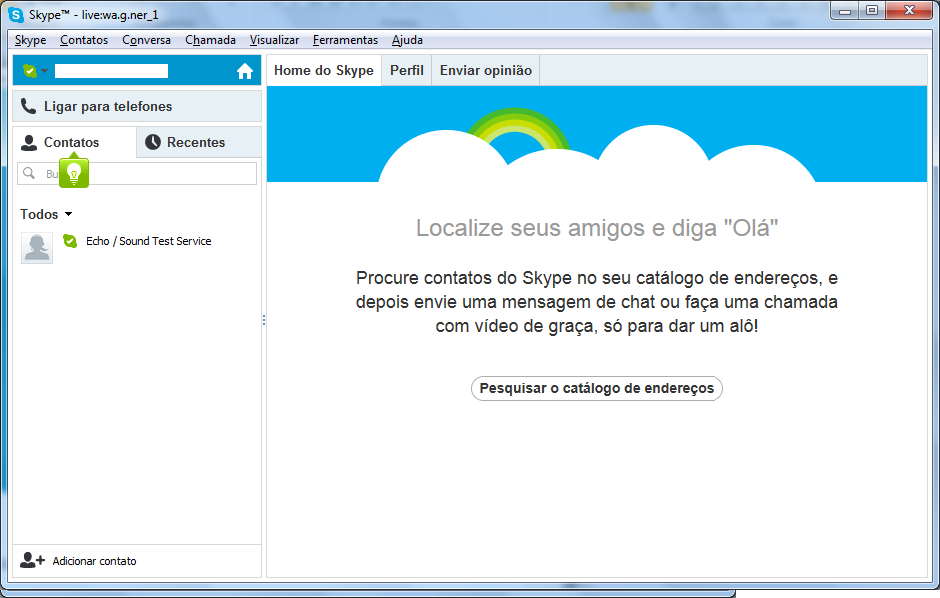Click the clock icon on Recentes

tap(153, 142)
